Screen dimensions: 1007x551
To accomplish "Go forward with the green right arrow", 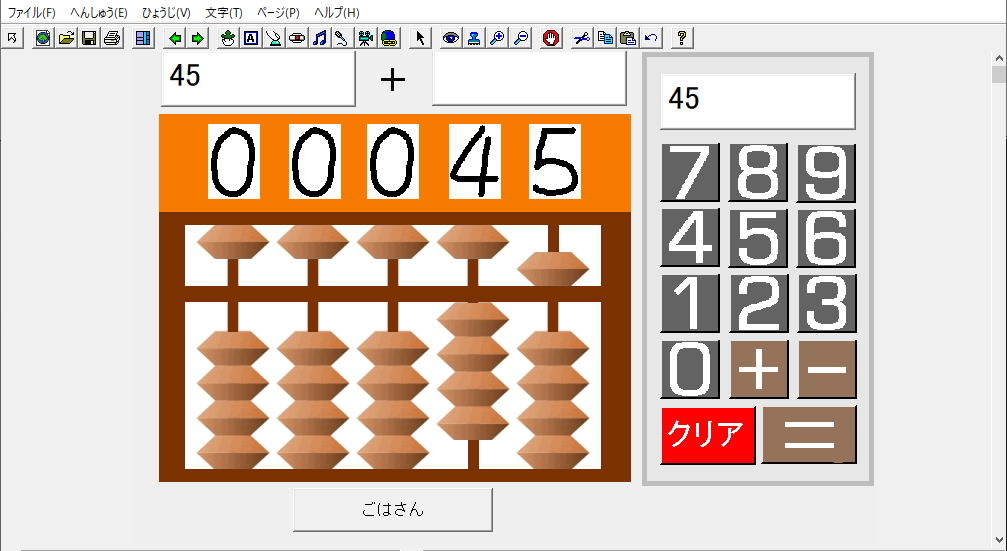I will 197,38.
